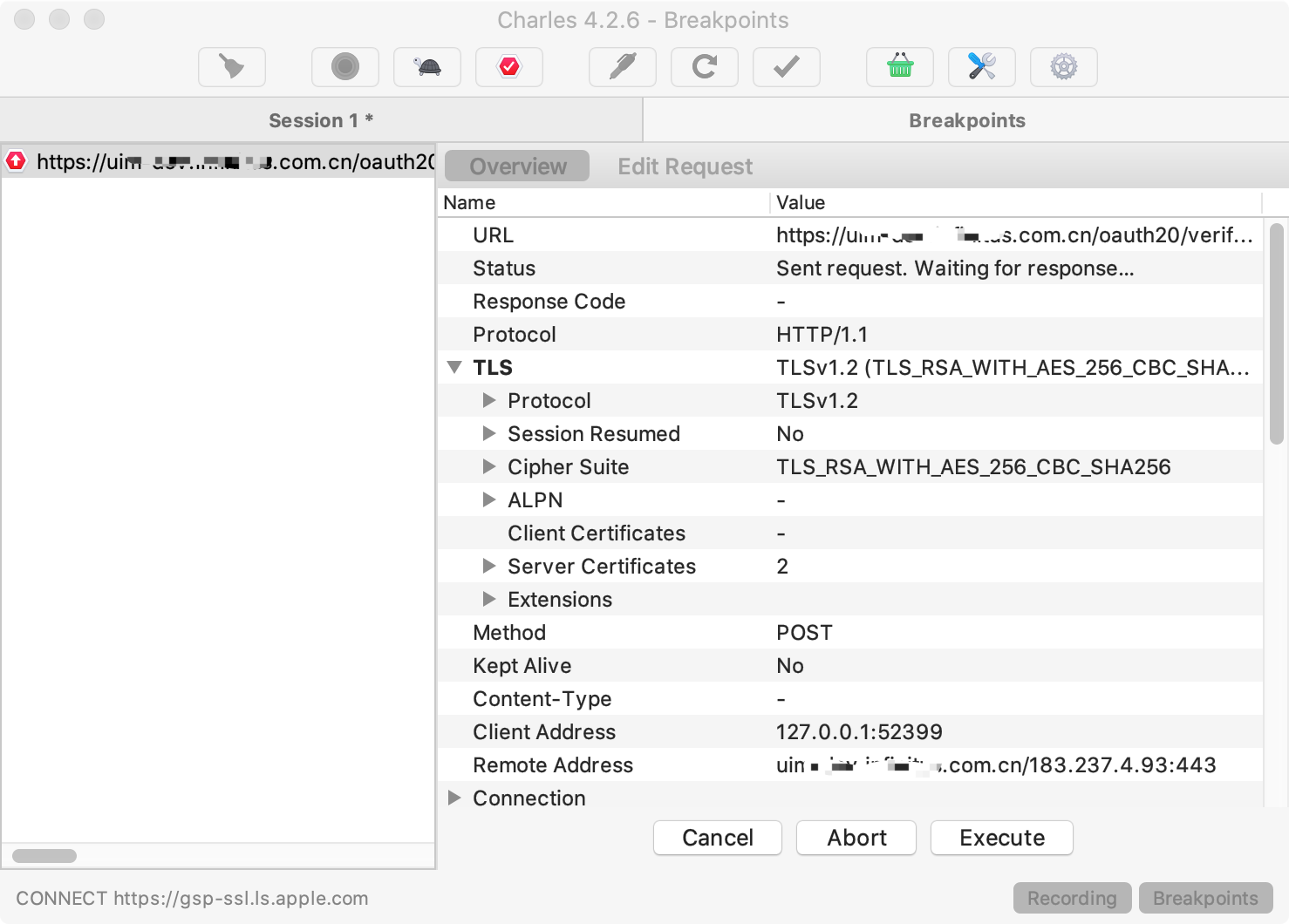Click the repeat request refresh icon
This screenshot has height=924, width=1289.
coord(705,67)
